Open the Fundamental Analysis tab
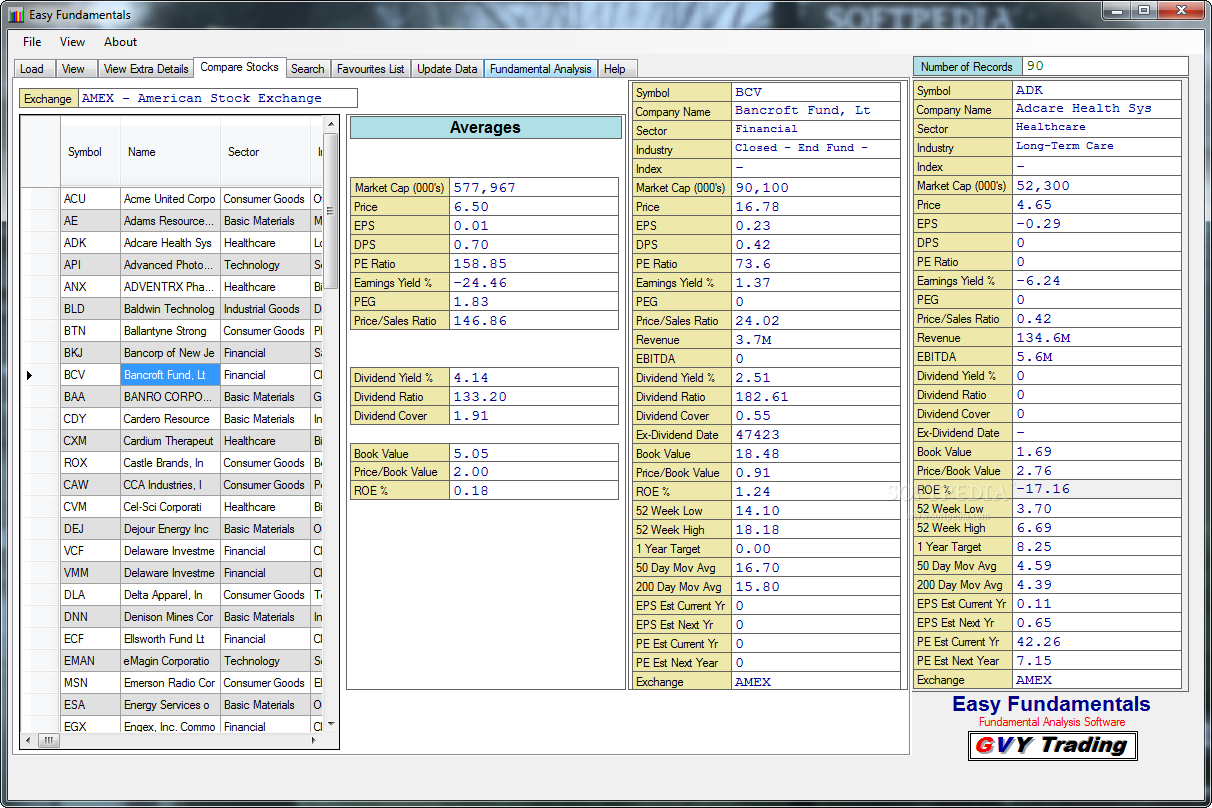Image resolution: width=1212 pixels, height=808 pixels. [541, 69]
